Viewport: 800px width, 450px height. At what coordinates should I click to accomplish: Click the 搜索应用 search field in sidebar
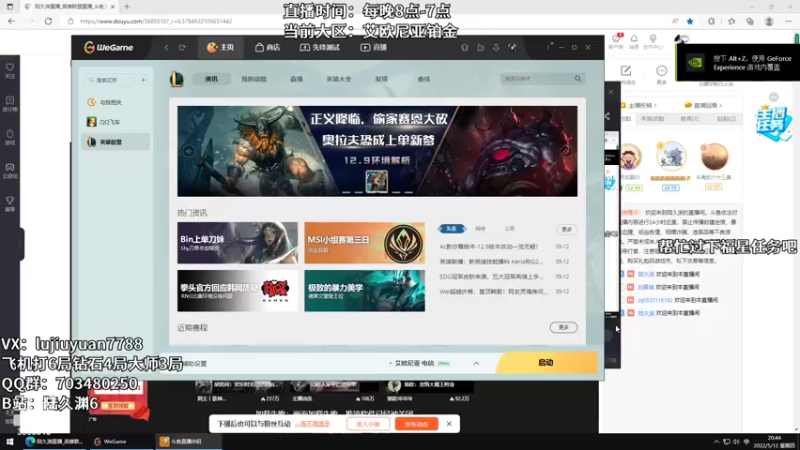point(110,80)
